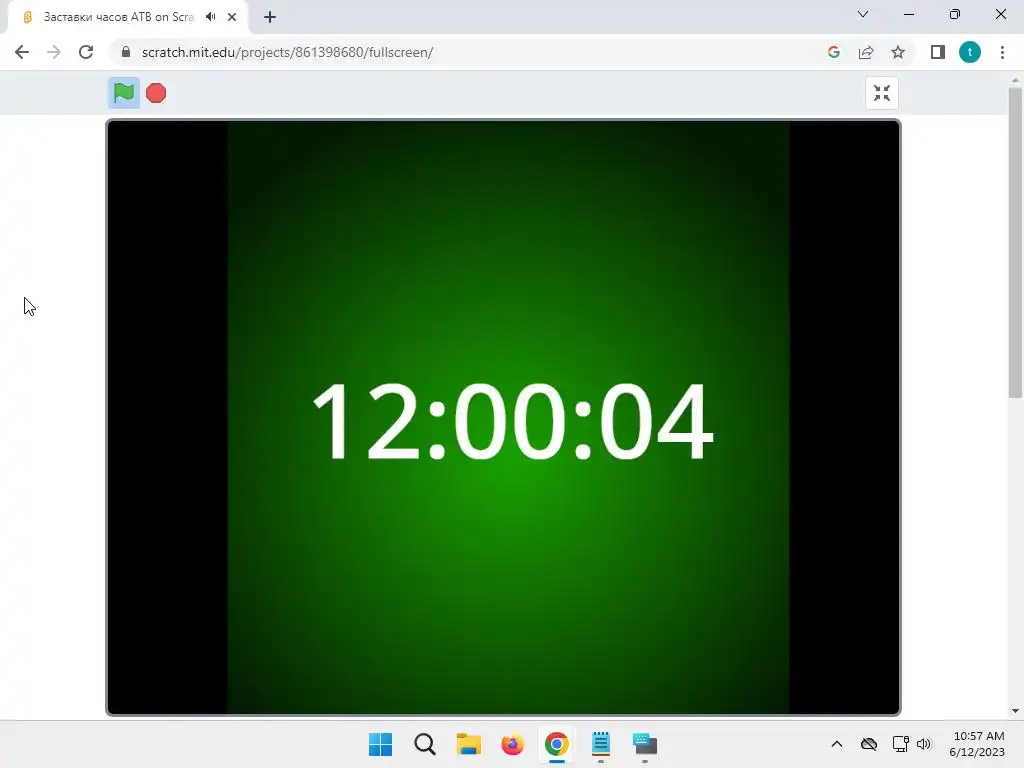The width and height of the screenshot is (1024, 768).
Task: Share this page using the share icon
Action: click(866, 52)
